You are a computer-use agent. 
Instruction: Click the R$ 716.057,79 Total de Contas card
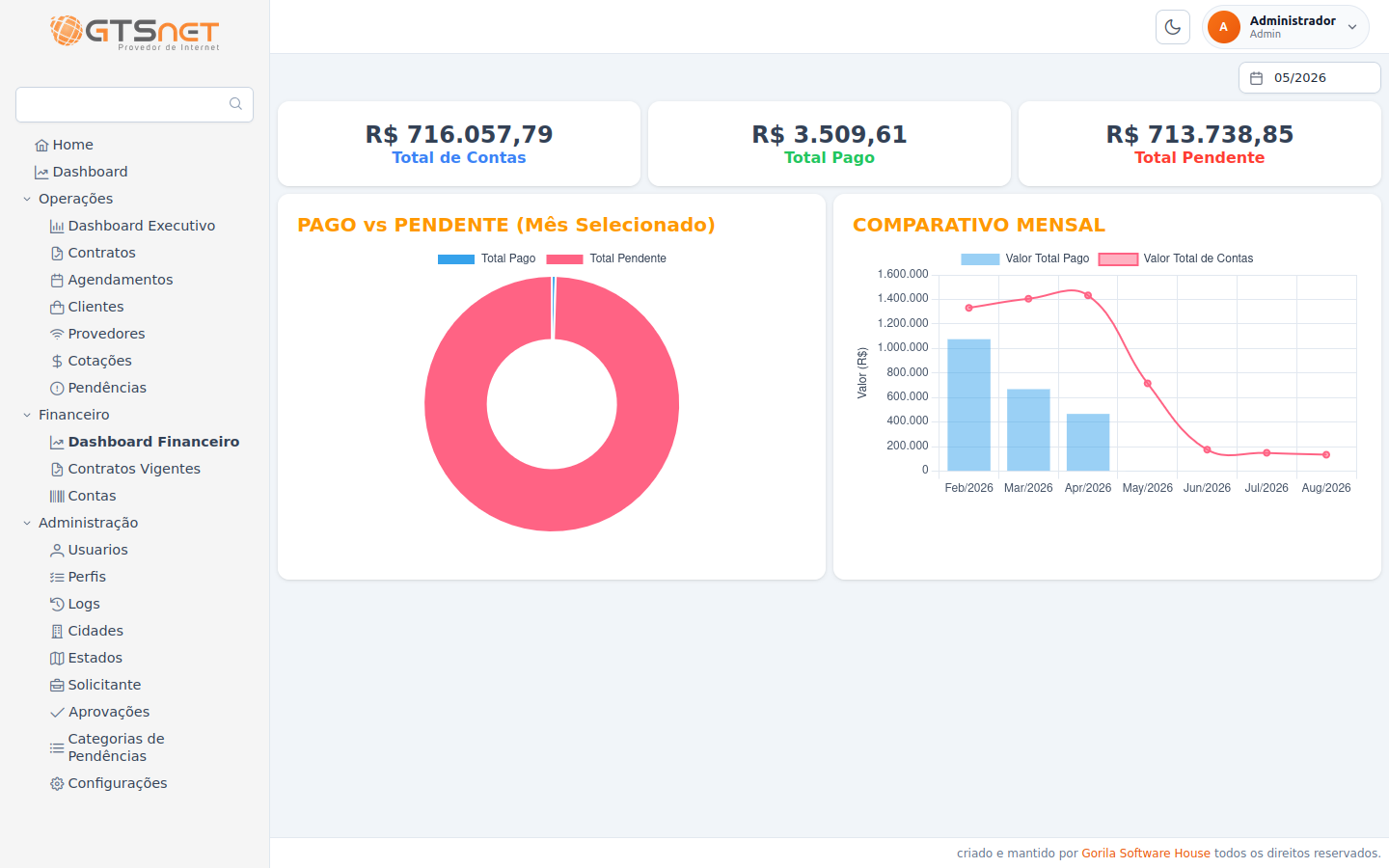(x=459, y=144)
